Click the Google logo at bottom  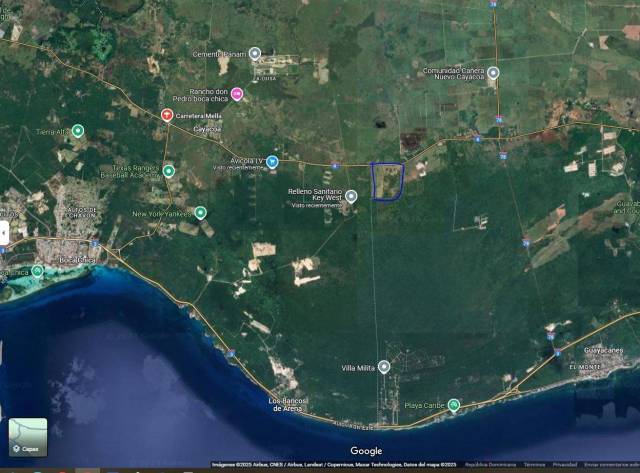(x=366, y=451)
